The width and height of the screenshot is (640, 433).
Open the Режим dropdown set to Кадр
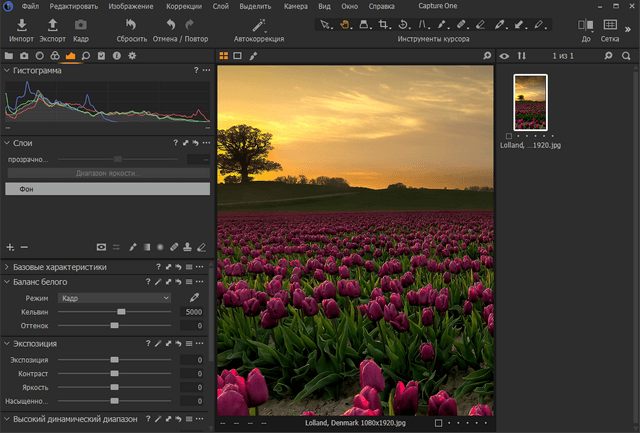coord(113,298)
